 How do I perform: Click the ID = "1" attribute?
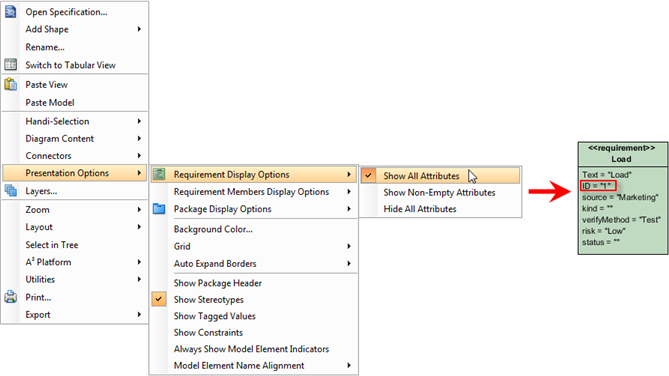[598, 186]
